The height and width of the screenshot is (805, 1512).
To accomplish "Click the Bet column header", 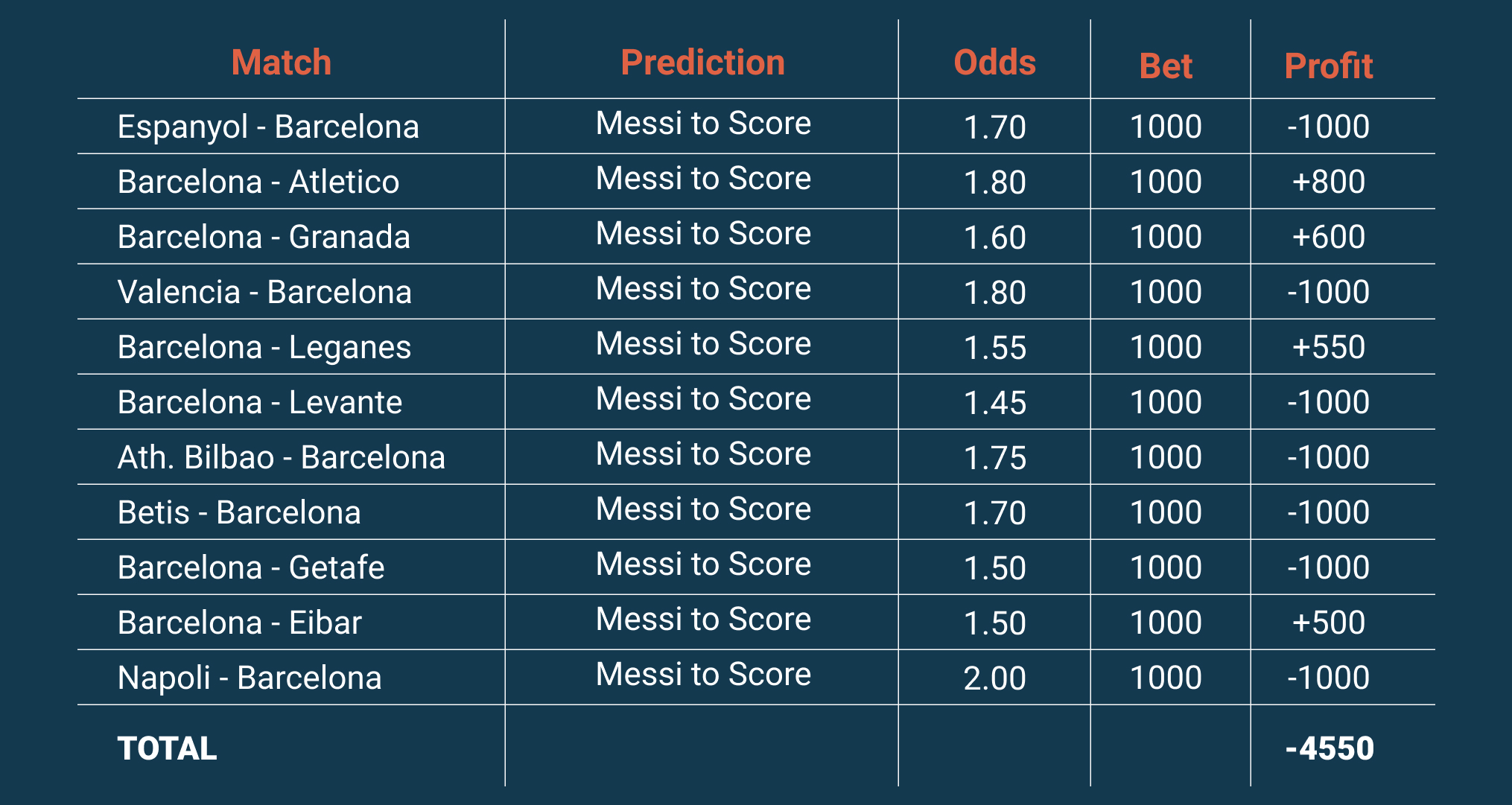I will pos(1166,66).
